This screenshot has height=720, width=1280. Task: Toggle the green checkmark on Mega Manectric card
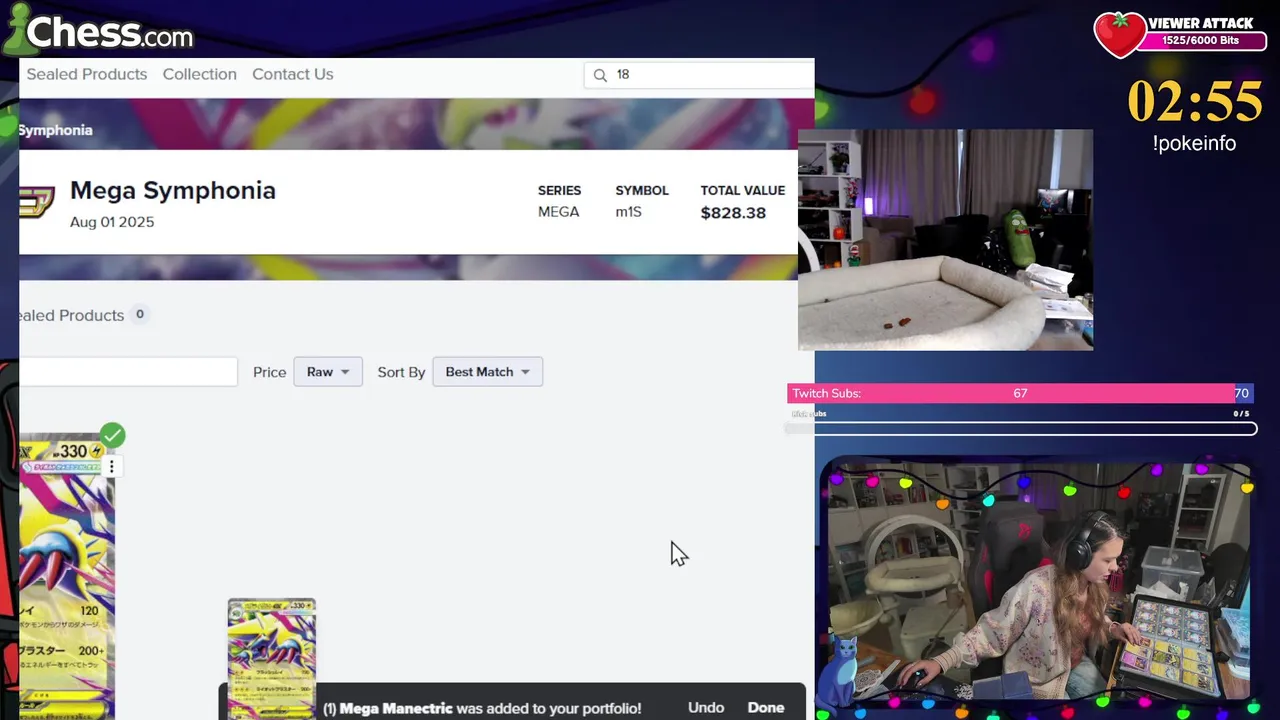112,436
